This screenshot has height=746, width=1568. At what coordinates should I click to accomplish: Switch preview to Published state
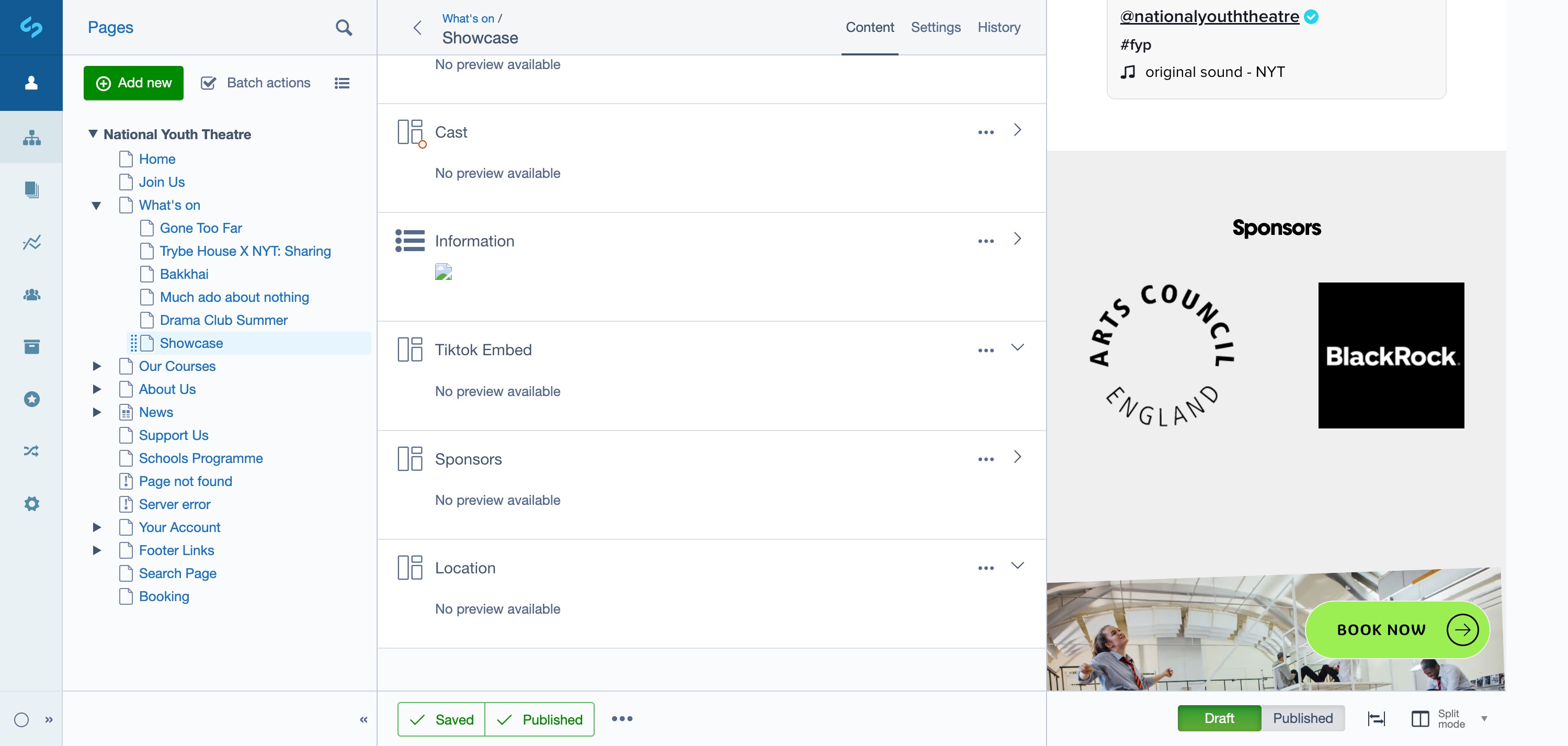click(x=1303, y=718)
